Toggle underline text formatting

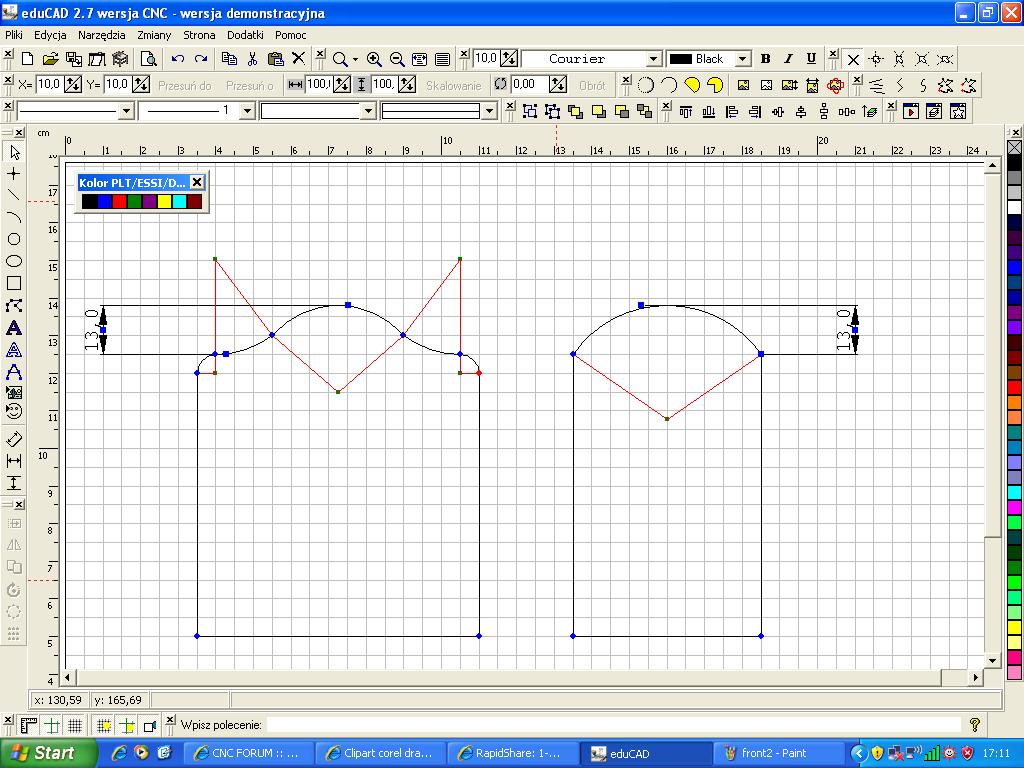(811, 59)
